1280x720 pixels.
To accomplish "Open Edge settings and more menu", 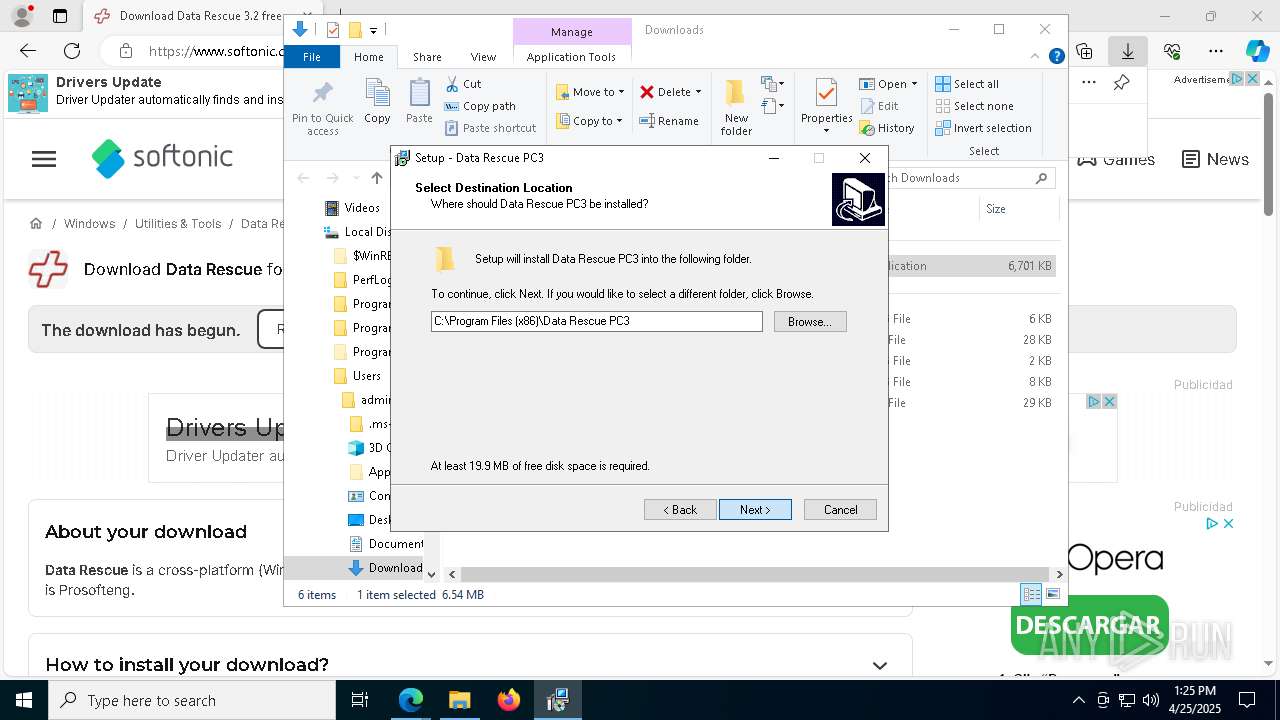I will point(1216,51).
